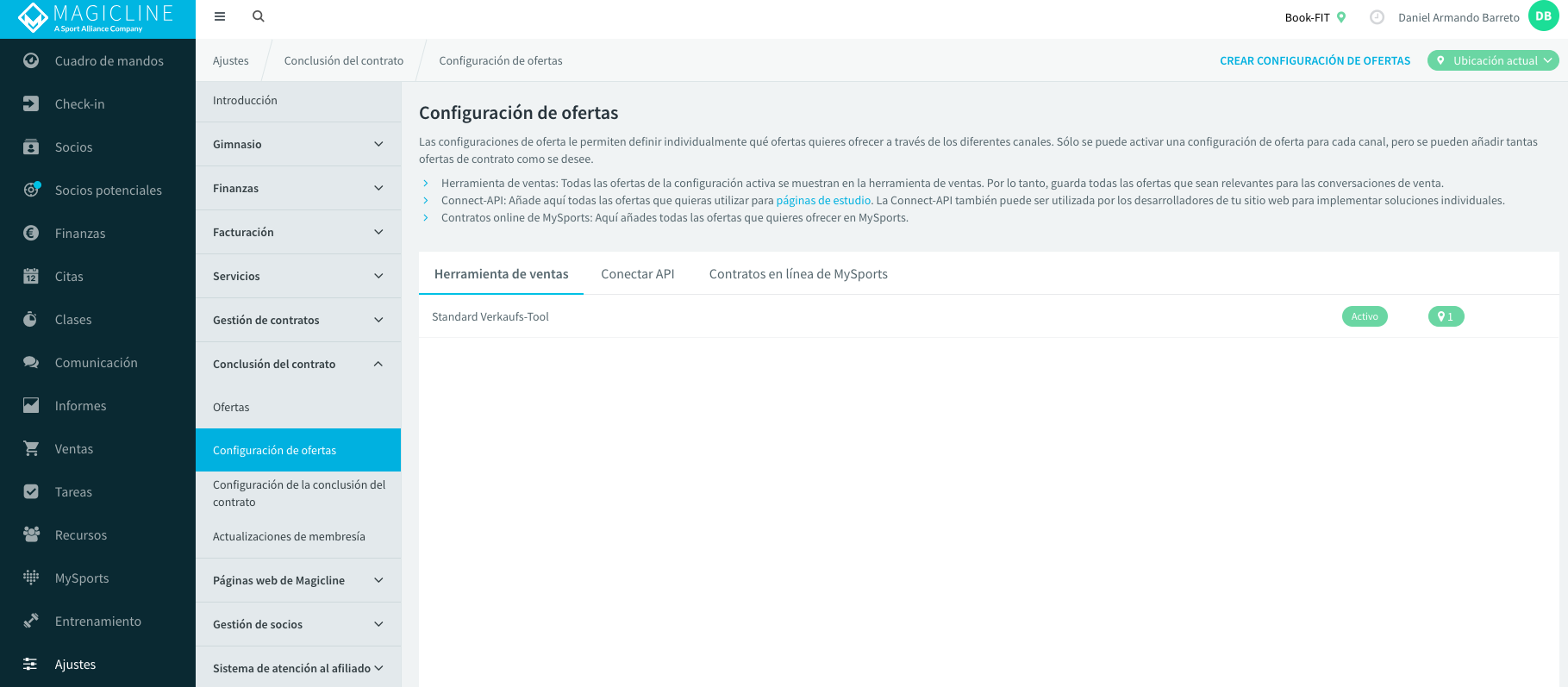Click the location count badge 1
The height and width of the screenshot is (687, 1568).
click(1446, 316)
